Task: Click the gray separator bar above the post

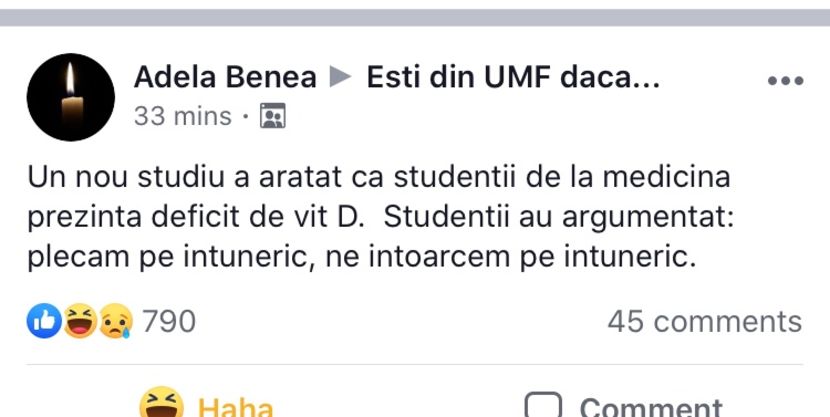Action: point(415,17)
